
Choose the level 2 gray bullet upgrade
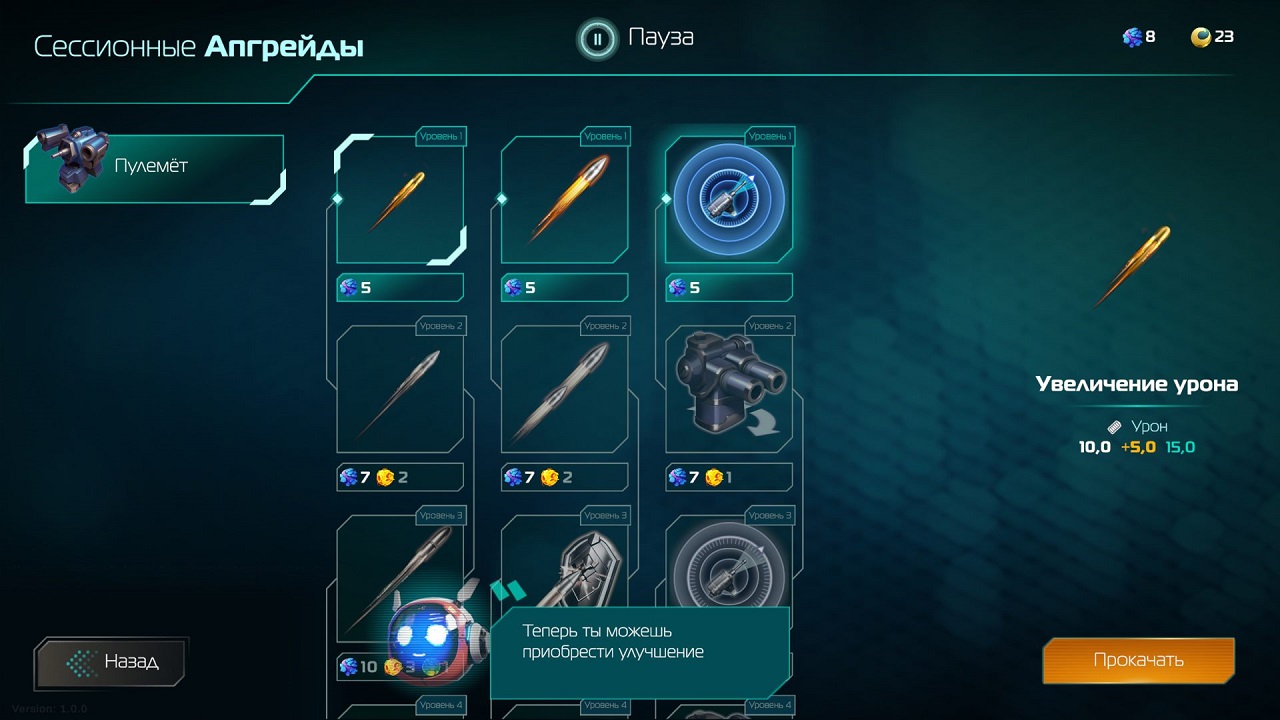click(x=400, y=390)
